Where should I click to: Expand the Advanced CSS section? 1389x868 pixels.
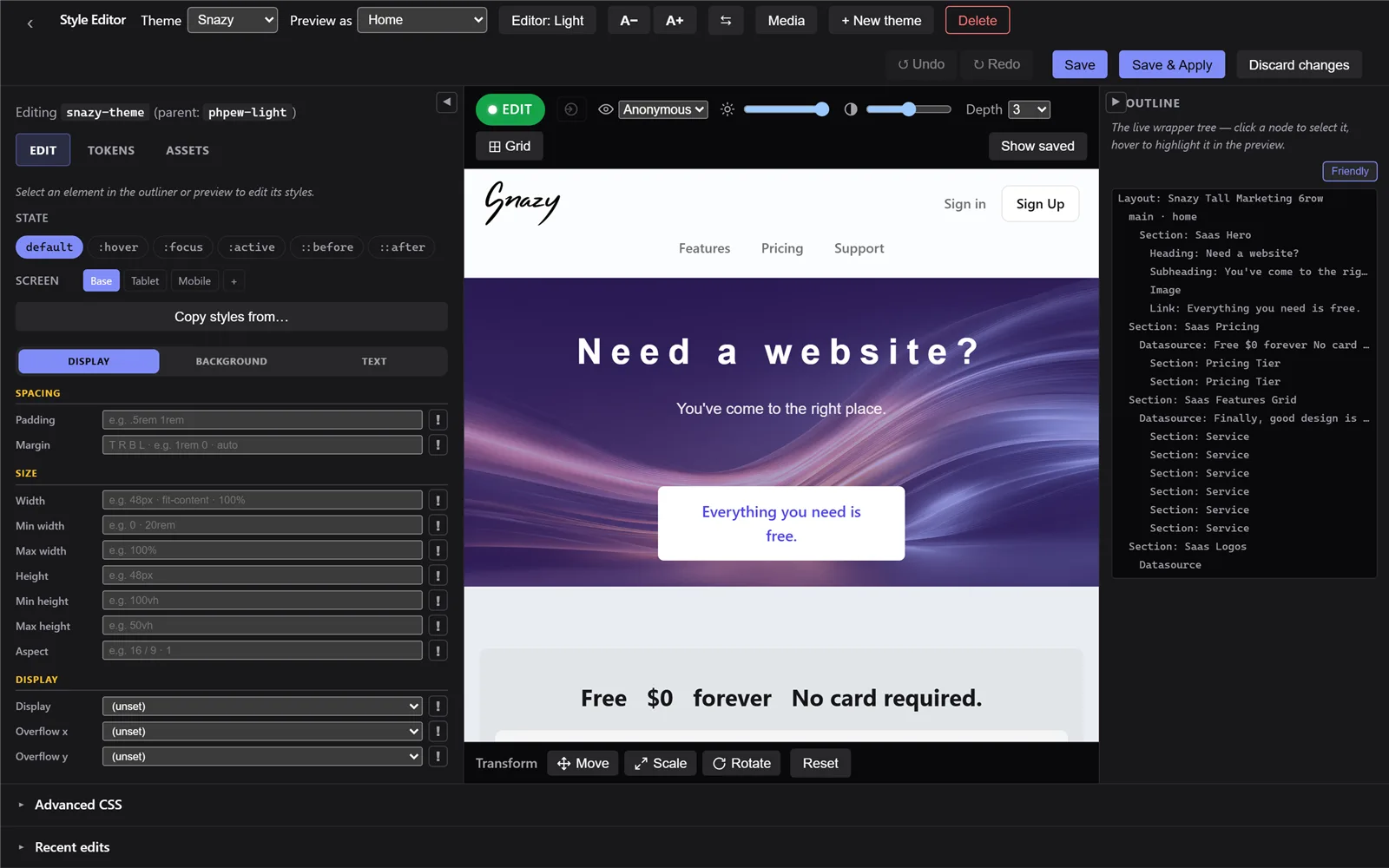click(78, 805)
